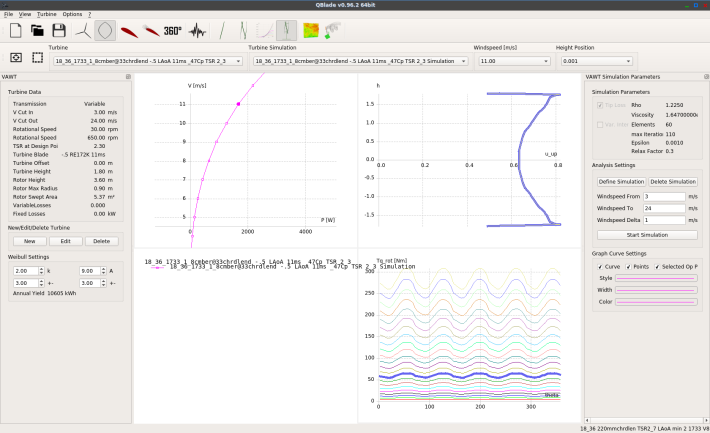710x433 pixels.
Task: Open the Turbine menu
Action: 47,14
